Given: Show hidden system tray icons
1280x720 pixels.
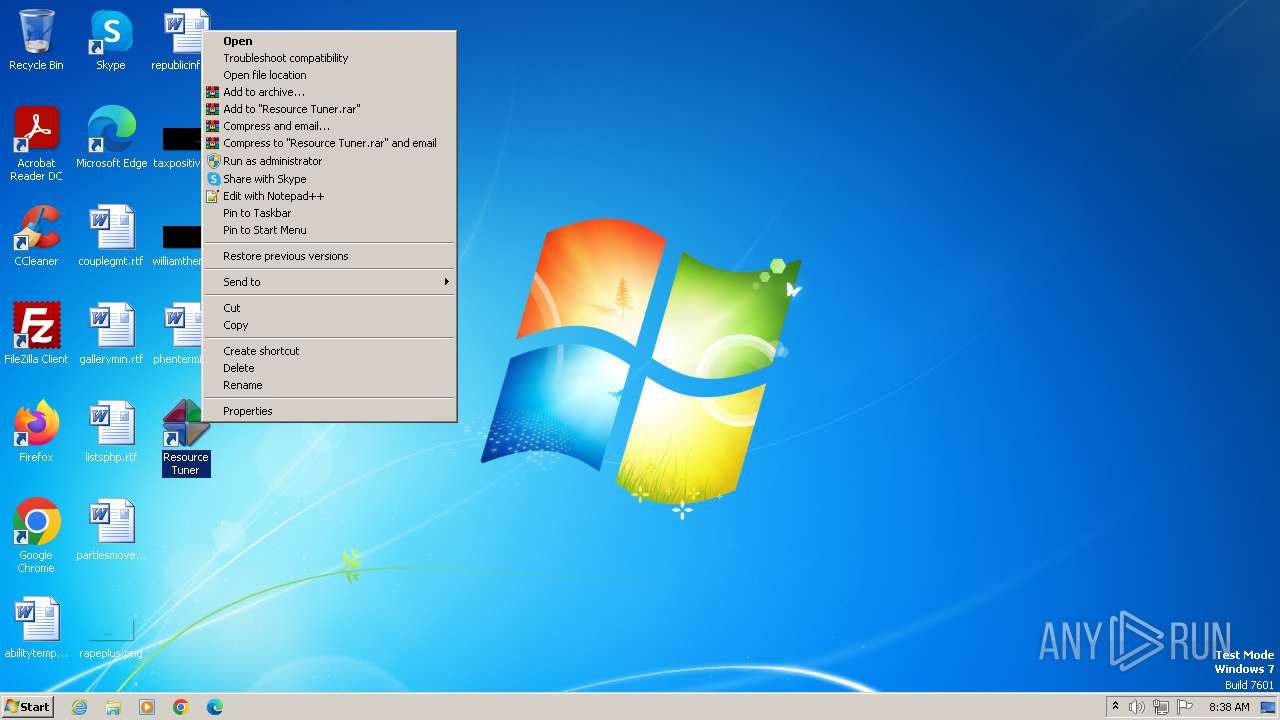Looking at the screenshot, I should click(1115, 707).
